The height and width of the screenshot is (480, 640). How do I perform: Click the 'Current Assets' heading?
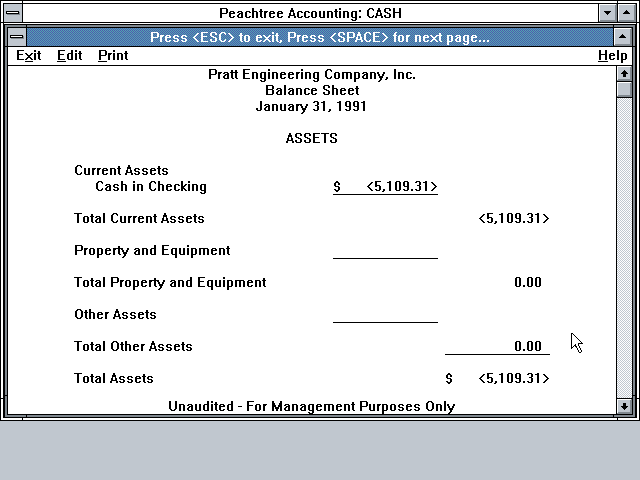point(121,170)
